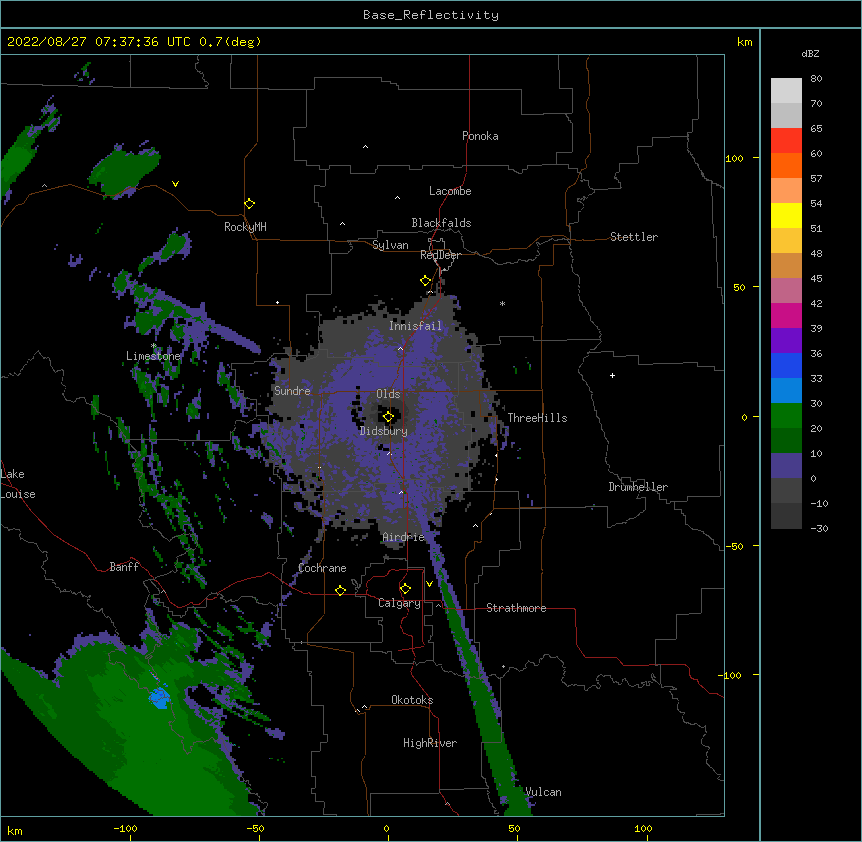
Task: Click the yellow diamond marker above Calgary
Action: tap(405, 589)
